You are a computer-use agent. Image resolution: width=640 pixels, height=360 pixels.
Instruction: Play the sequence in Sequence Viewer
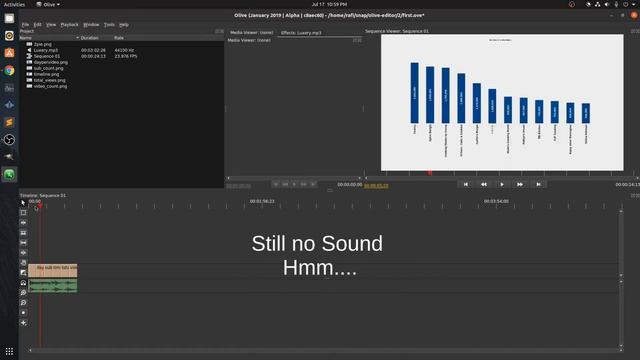coord(502,184)
